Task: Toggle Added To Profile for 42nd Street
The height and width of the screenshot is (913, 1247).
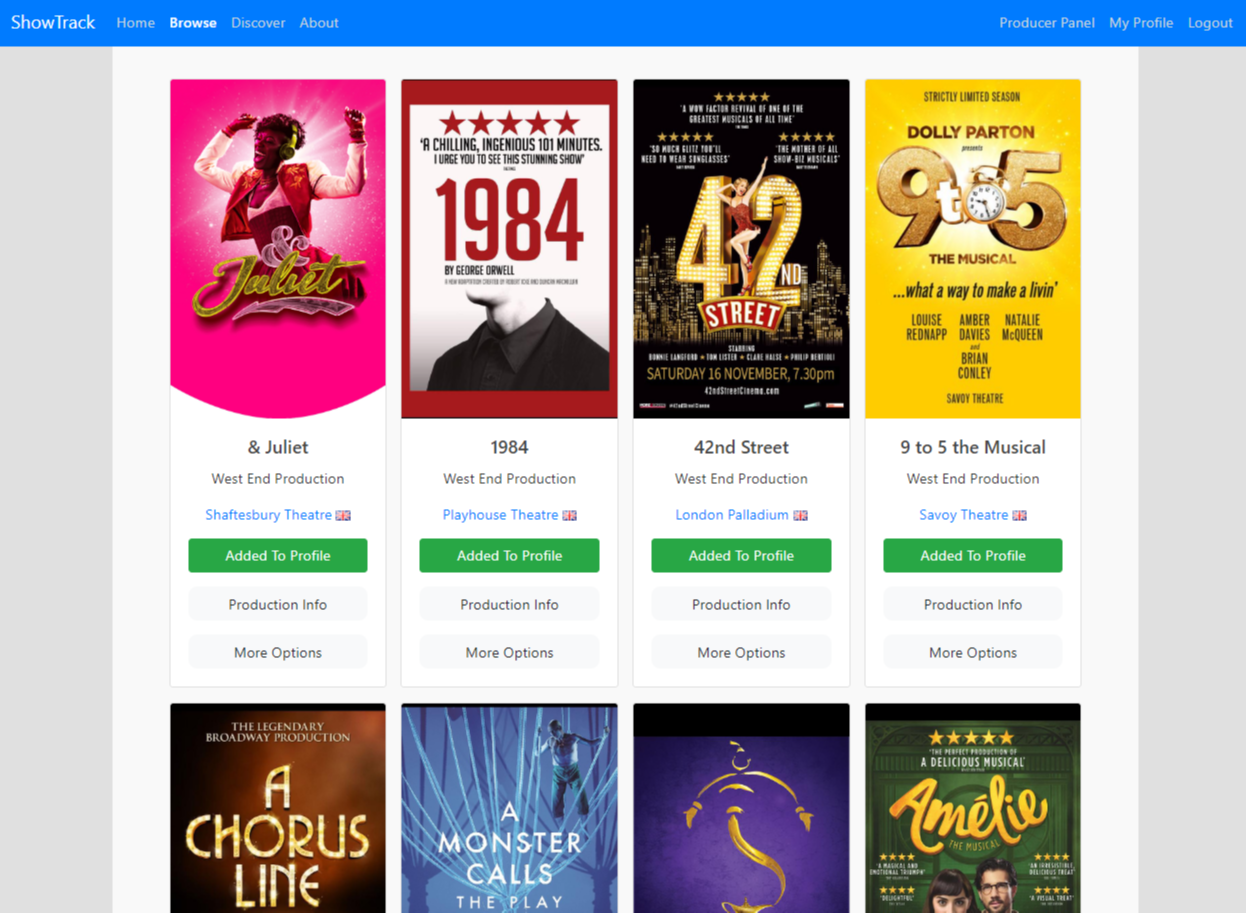Action: click(x=740, y=555)
